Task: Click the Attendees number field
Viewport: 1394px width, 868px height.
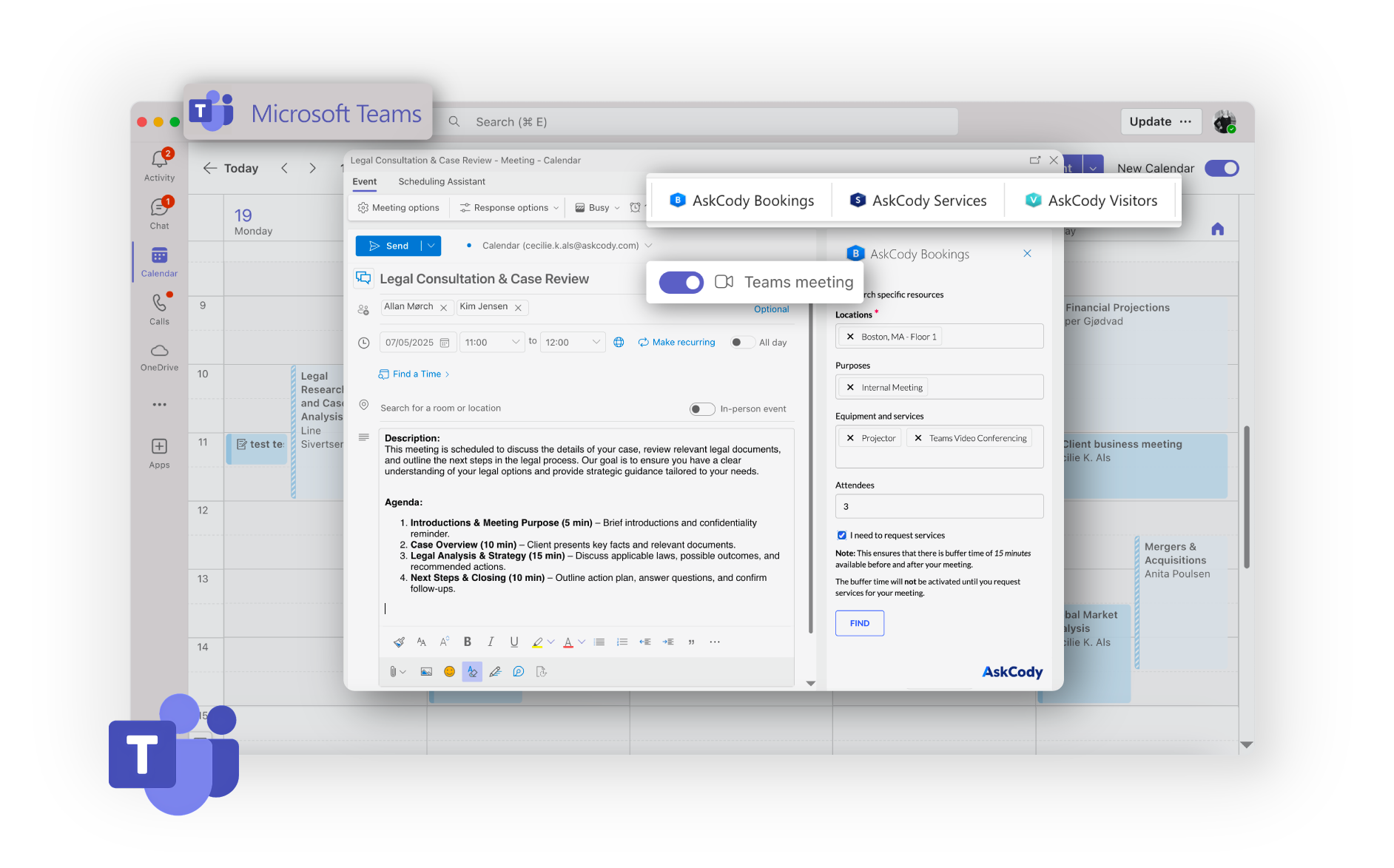Action: coord(940,507)
